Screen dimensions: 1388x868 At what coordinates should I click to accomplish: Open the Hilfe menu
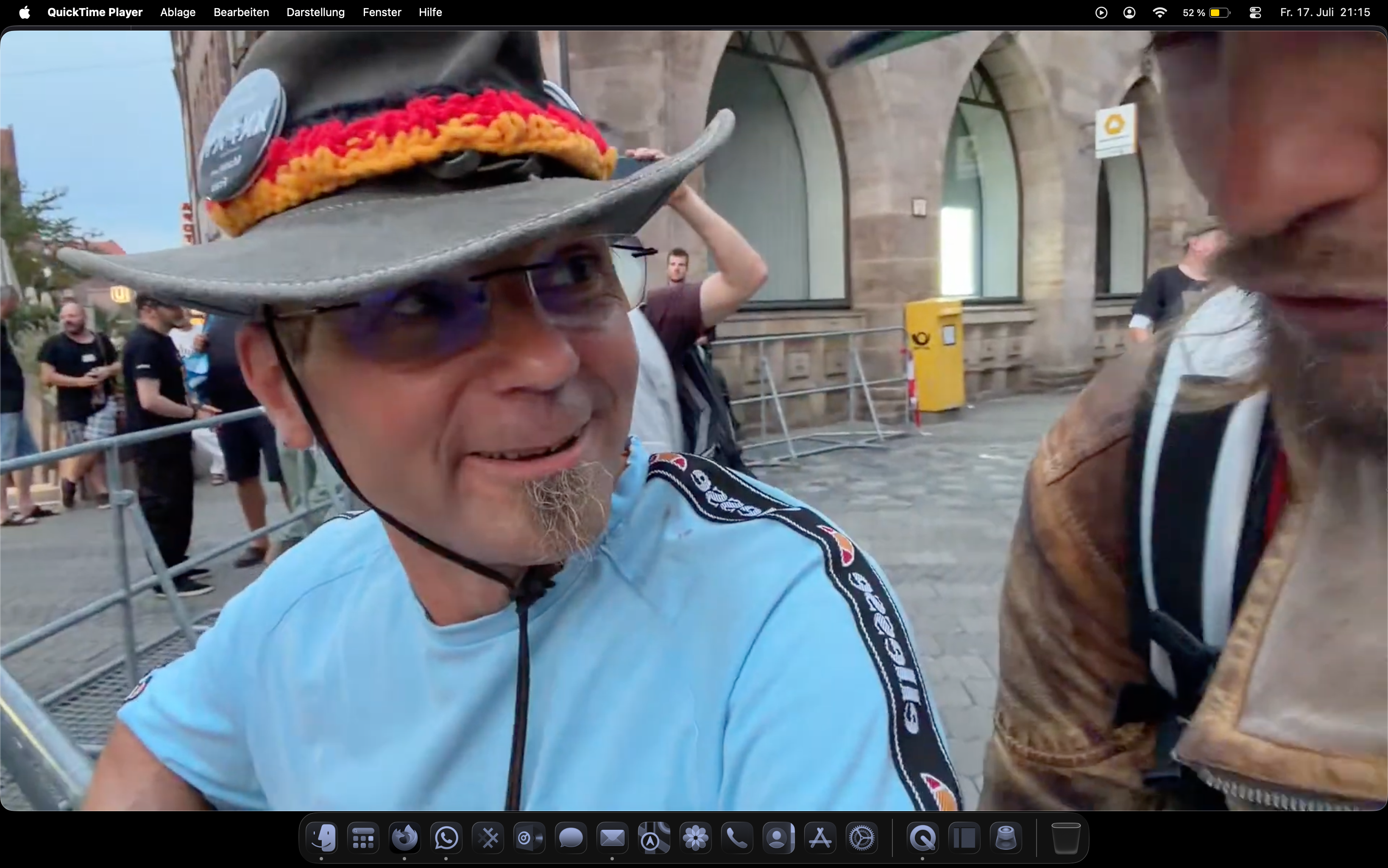(430, 12)
